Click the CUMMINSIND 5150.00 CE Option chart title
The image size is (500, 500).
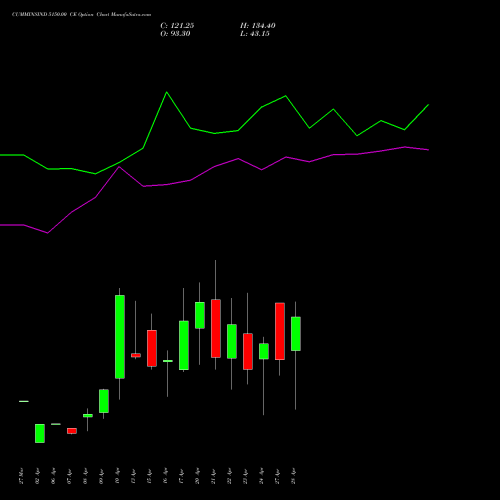81,15
